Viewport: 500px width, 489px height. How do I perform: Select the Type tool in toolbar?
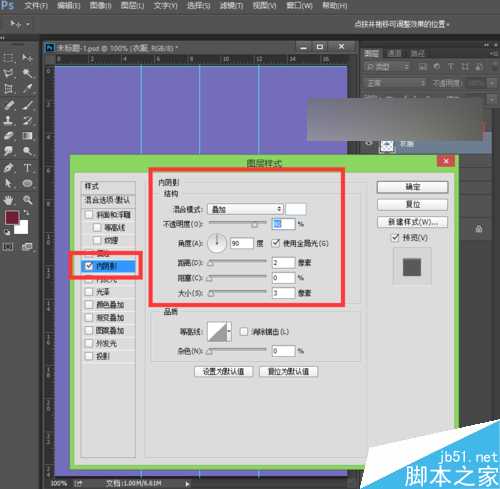tap(27, 168)
